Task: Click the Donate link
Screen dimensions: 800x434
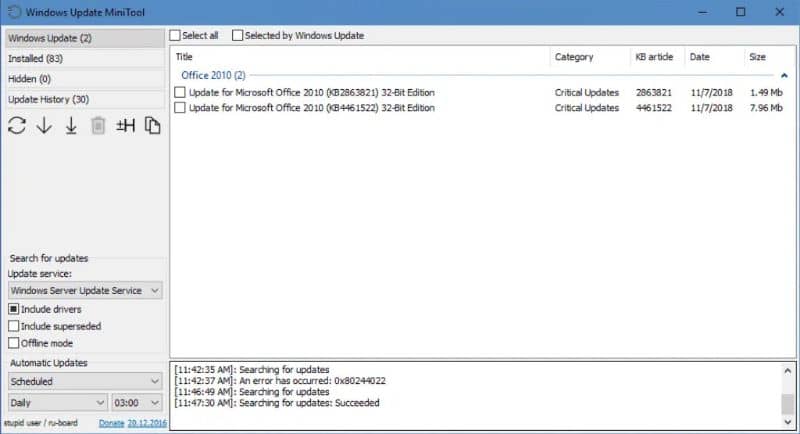Action: [111, 423]
